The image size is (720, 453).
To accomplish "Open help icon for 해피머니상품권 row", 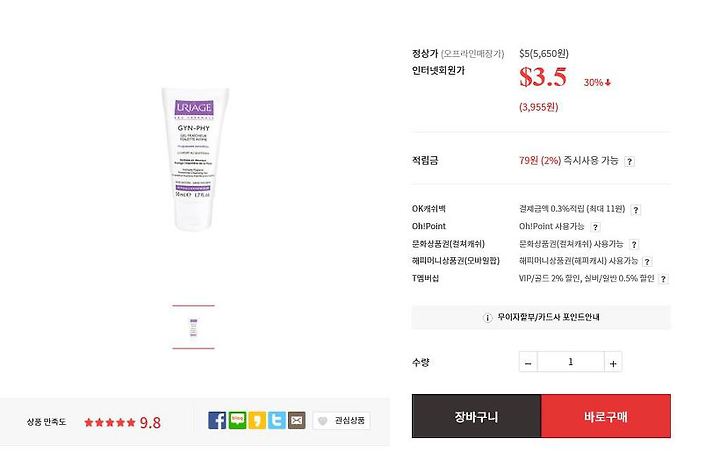I will click(647, 262).
